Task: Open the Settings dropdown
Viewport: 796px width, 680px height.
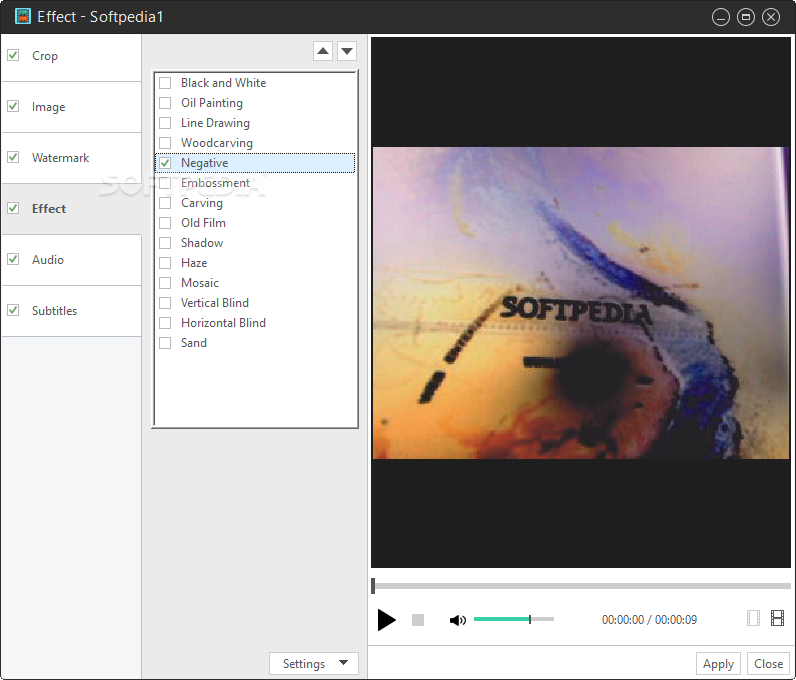Action: point(314,663)
